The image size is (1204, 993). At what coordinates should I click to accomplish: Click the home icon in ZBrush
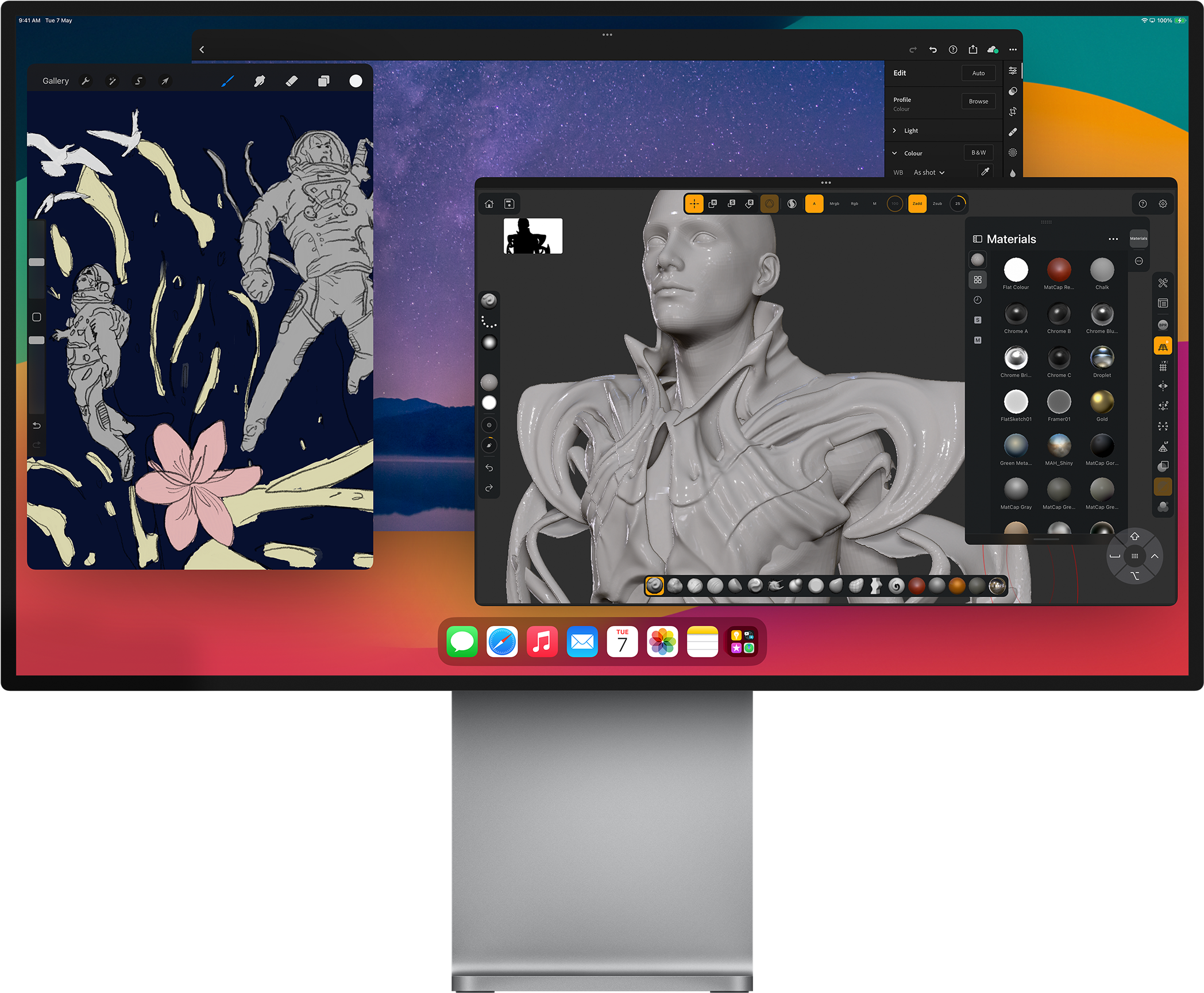pos(489,204)
